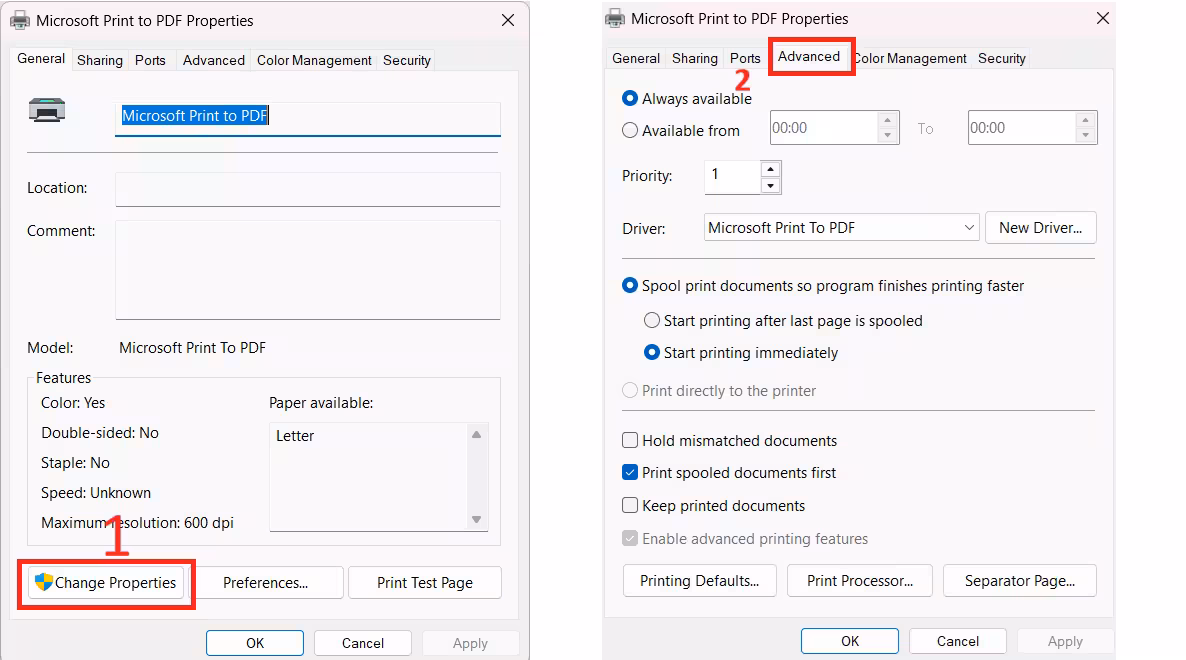
Task: Click printer icon in right window title bar
Action: tap(615, 18)
